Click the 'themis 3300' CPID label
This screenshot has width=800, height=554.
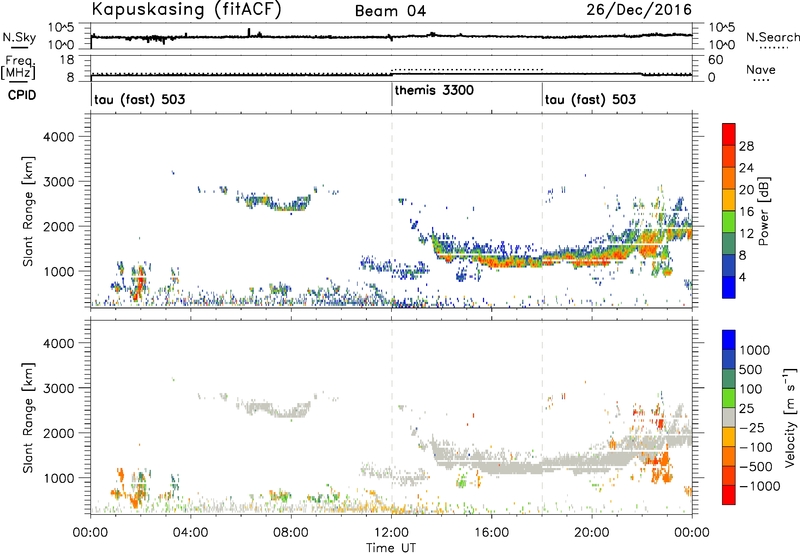tap(434, 90)
